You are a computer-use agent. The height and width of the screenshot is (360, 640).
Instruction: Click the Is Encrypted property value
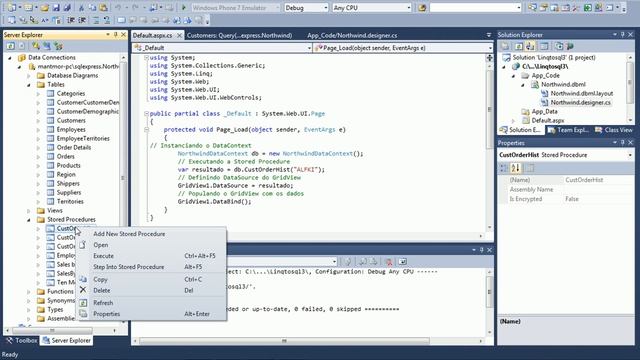click(x=598, y=199)
